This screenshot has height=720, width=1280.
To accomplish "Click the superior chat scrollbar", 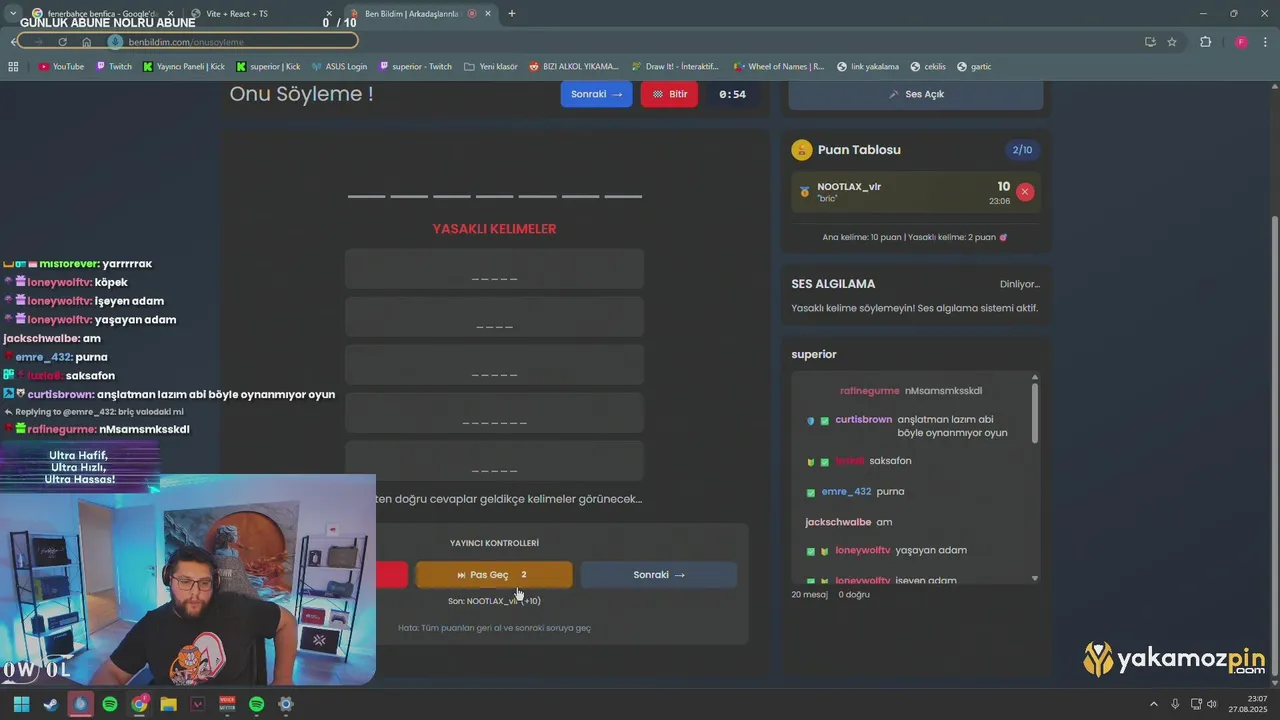I will pyautogui.click(x=1034, y=412).
